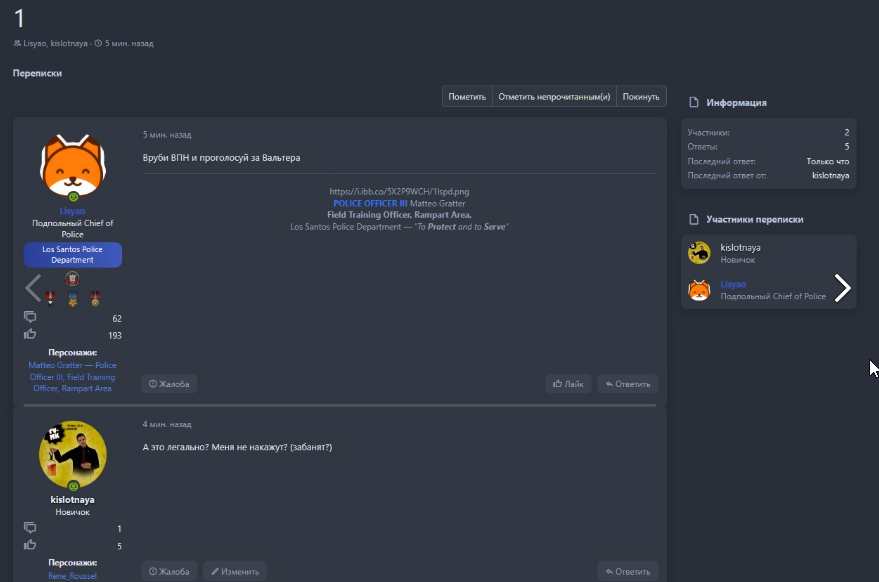The image size is (879, 582).
Task: Leave the conversation with the Покинуть button
Action: tap(641, 96)
